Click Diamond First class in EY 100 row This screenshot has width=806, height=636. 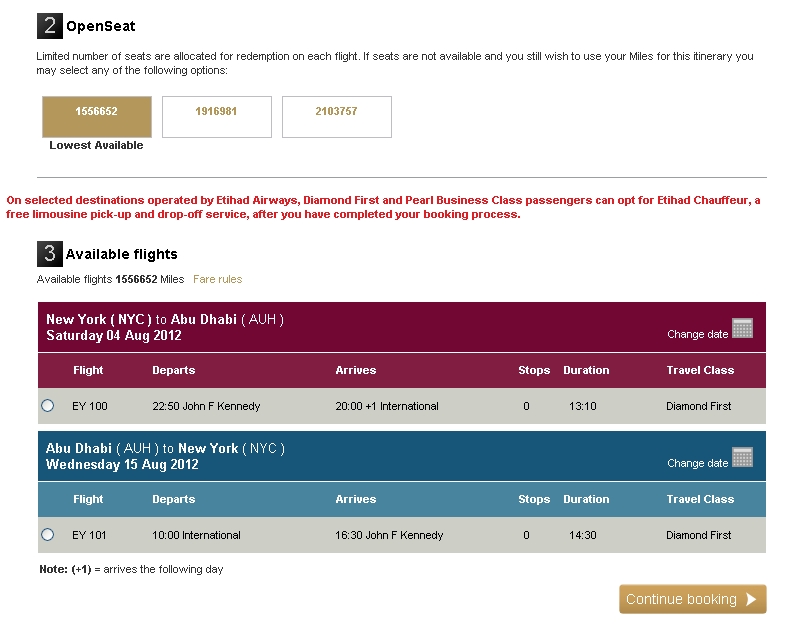pyautogui.click(x=699, y=406)
